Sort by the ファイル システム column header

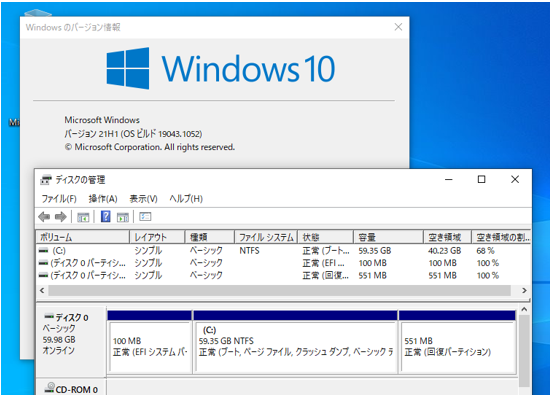pos(266,237)
